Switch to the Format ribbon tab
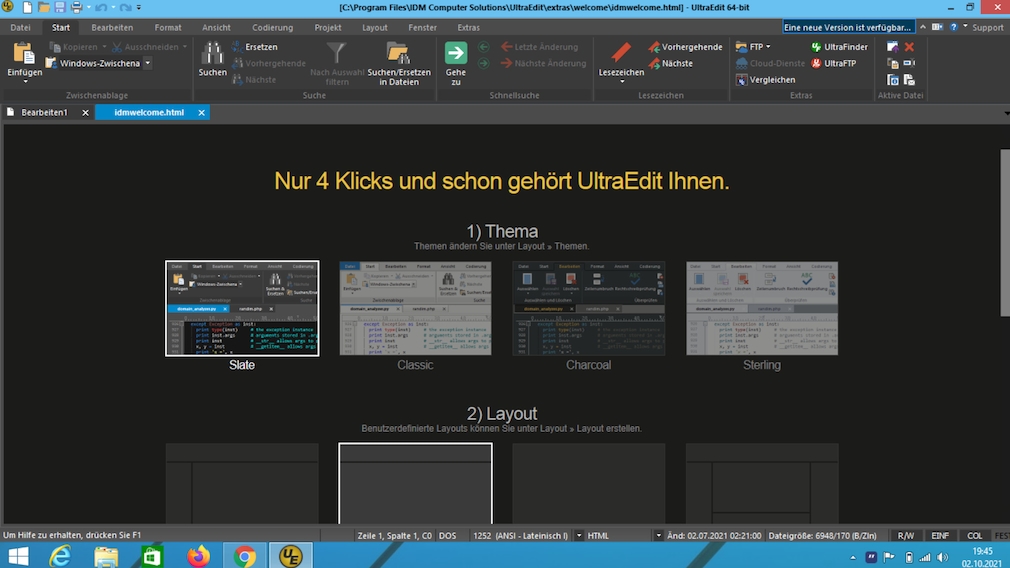Screen dimensions: 1010x568 (x=168, y=28)
